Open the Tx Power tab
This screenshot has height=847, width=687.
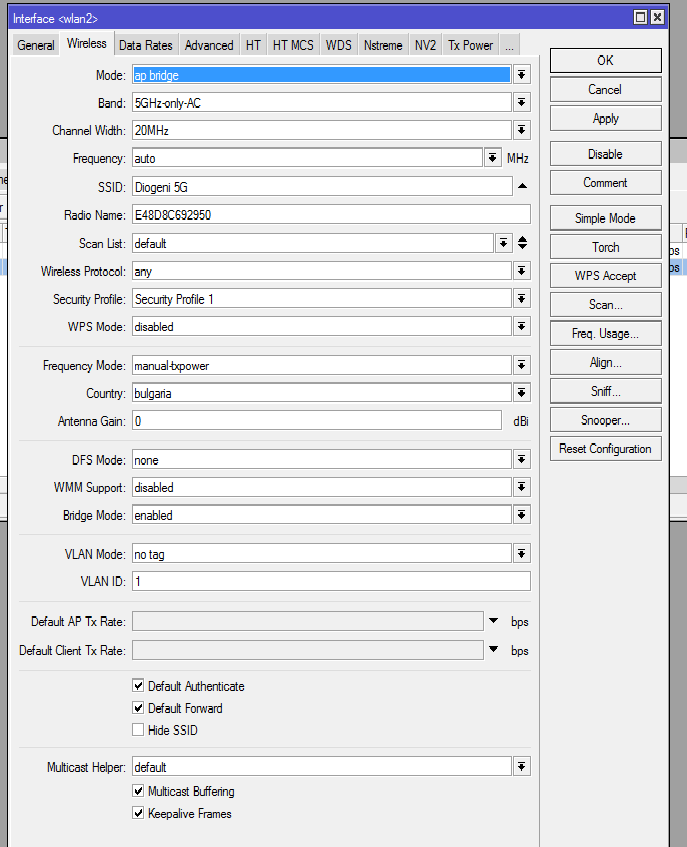tap(470, 44)
